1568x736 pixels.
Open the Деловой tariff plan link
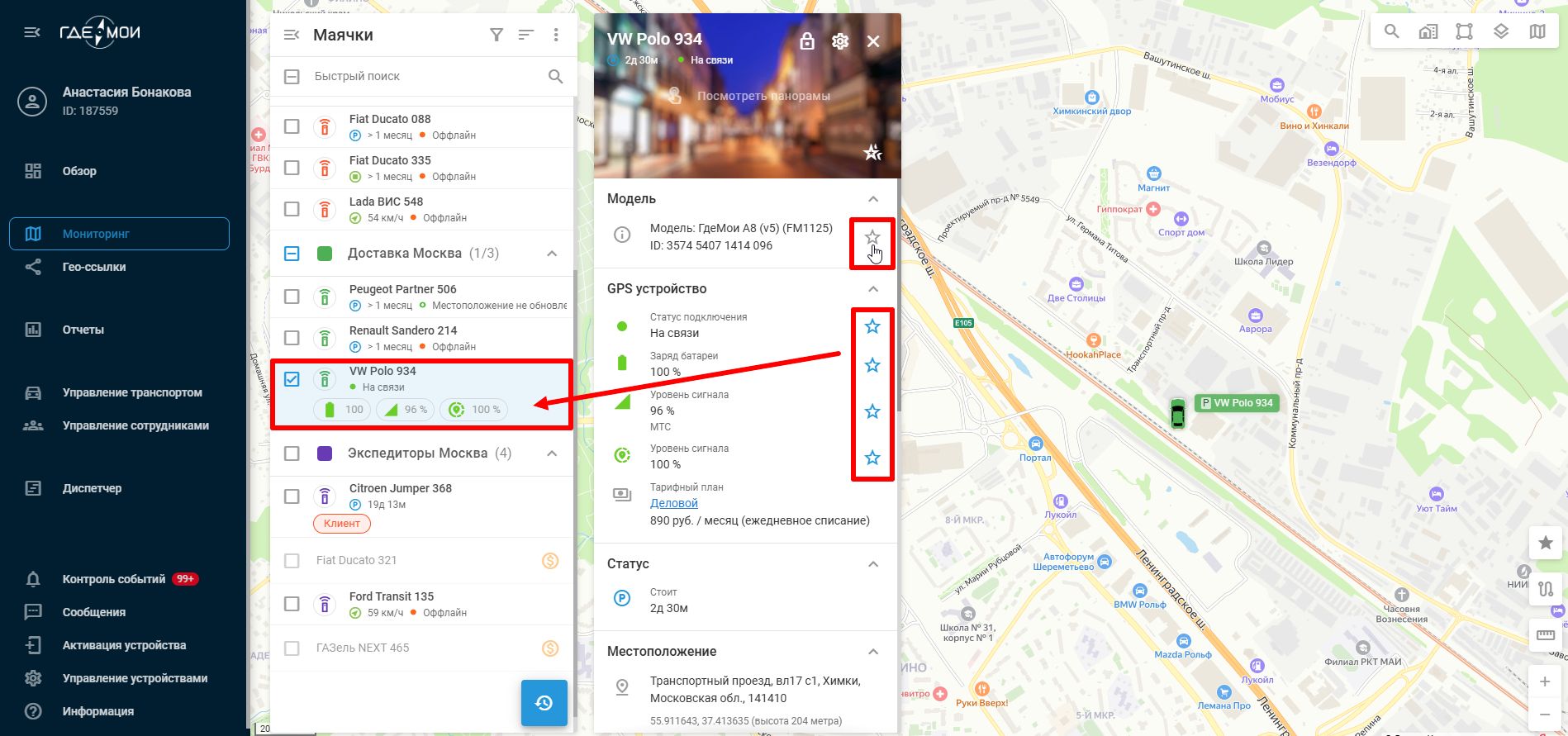tap(673, 503)
